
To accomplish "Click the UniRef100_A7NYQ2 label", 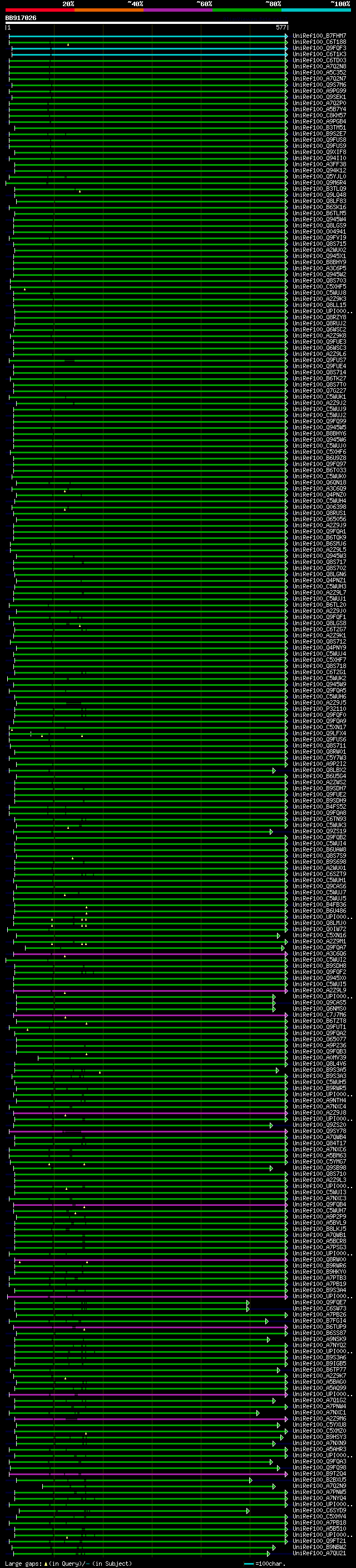I will (319, 1344).
